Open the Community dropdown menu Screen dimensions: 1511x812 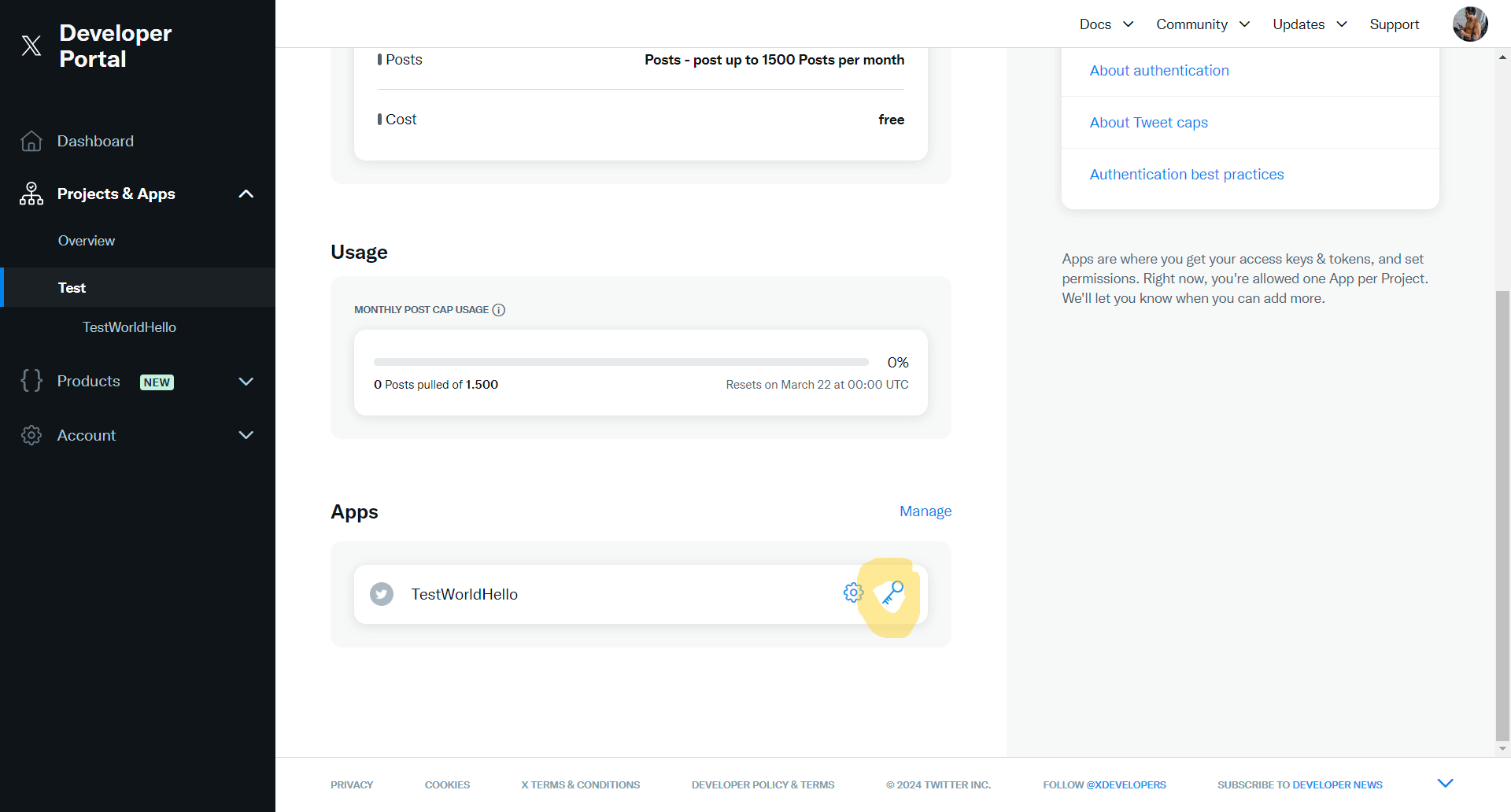[x=1202, y=24]
